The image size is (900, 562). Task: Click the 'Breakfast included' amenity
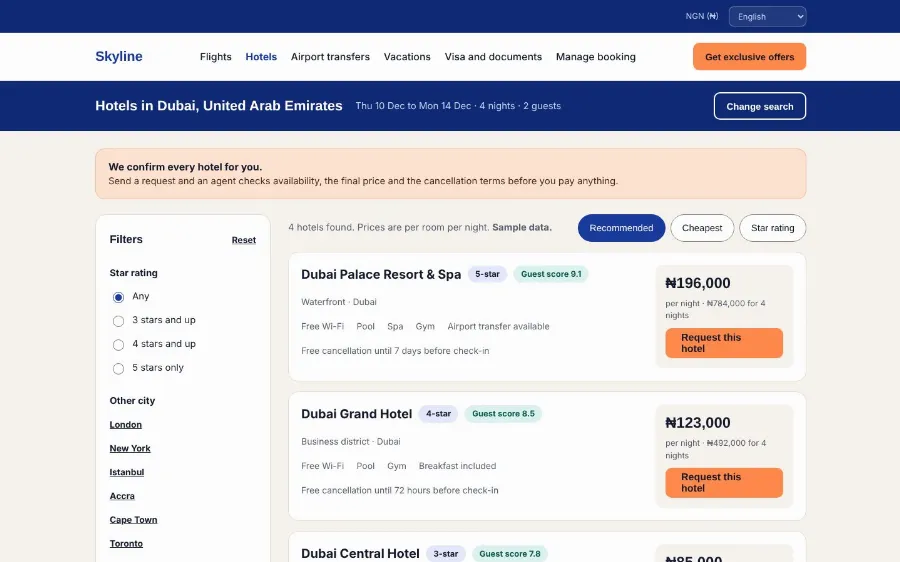[457, 466]
